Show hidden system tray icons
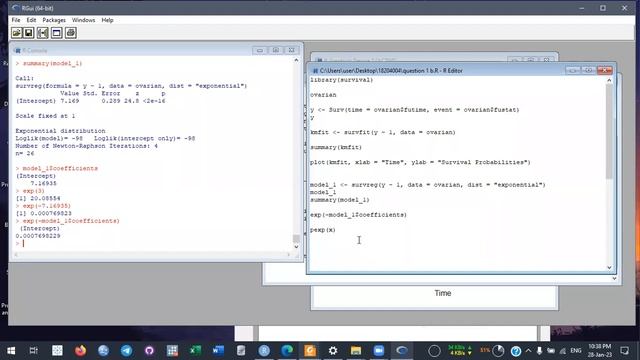 click(528, 351)
